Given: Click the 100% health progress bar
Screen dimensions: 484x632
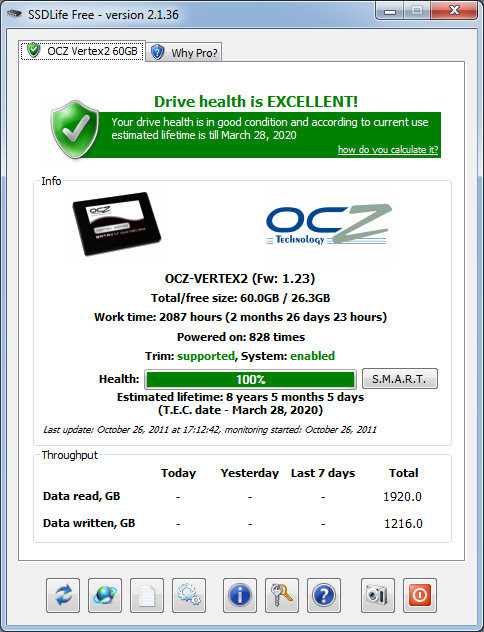Looking at the screenshot, I should point(250,379).
